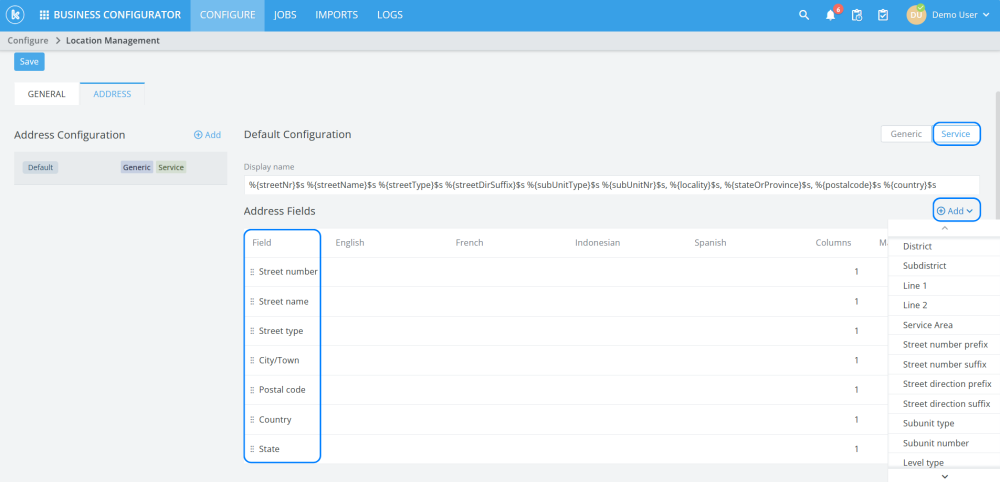Click the clipboard with clock icon
This screenshot has width=1000, height=482.
[x=857, y=15]
